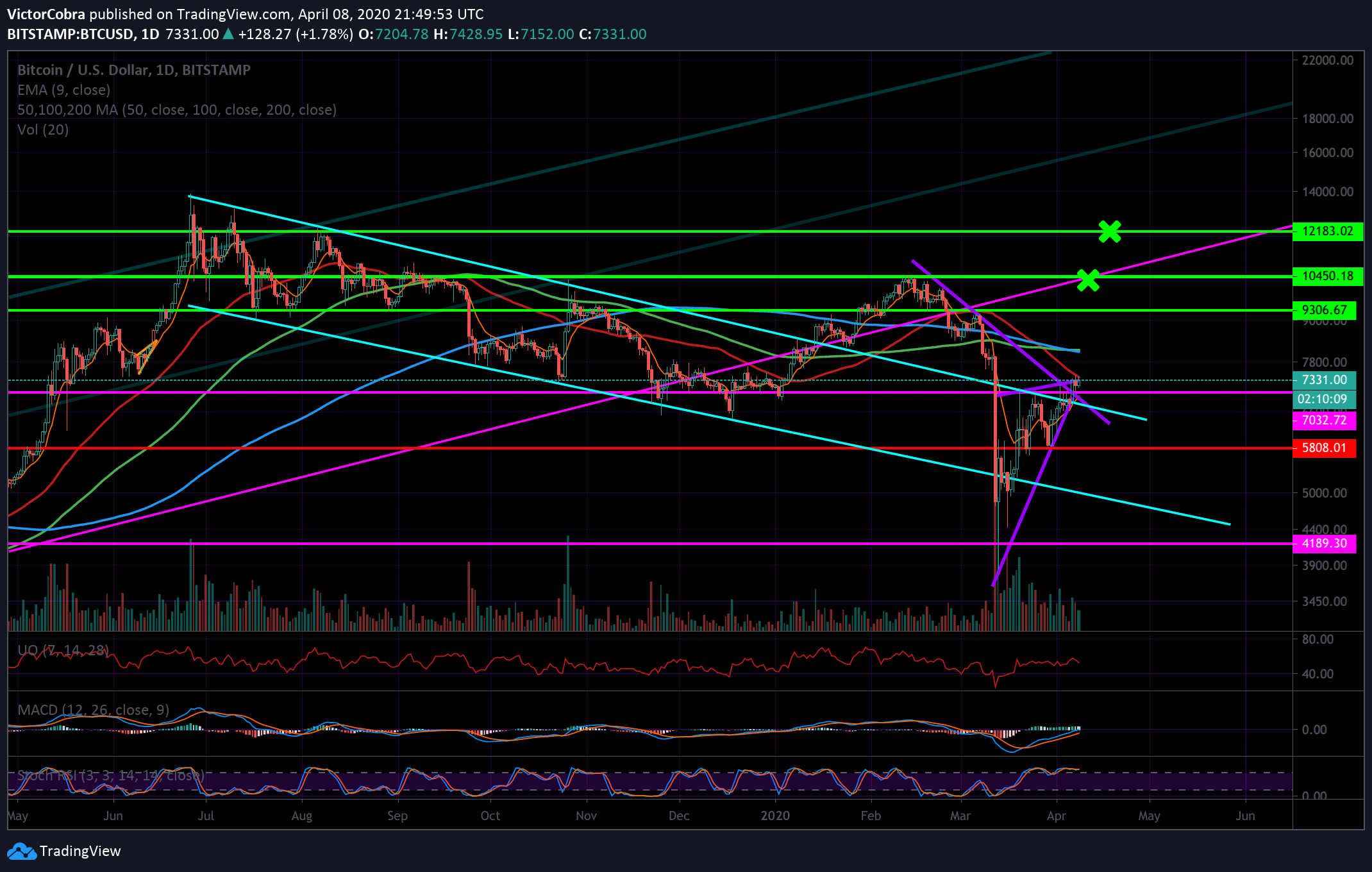
Task: Click the green 9306.67 price label
Action: tap(1325, 310)
